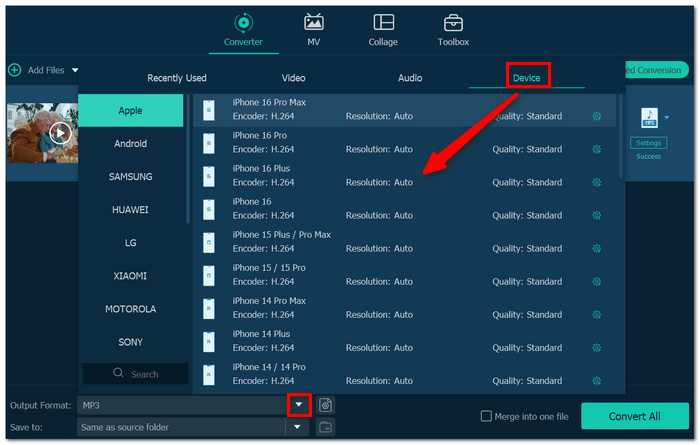
Task: Open output folder icon beside Save to
Action: click(x=325, y=427)
